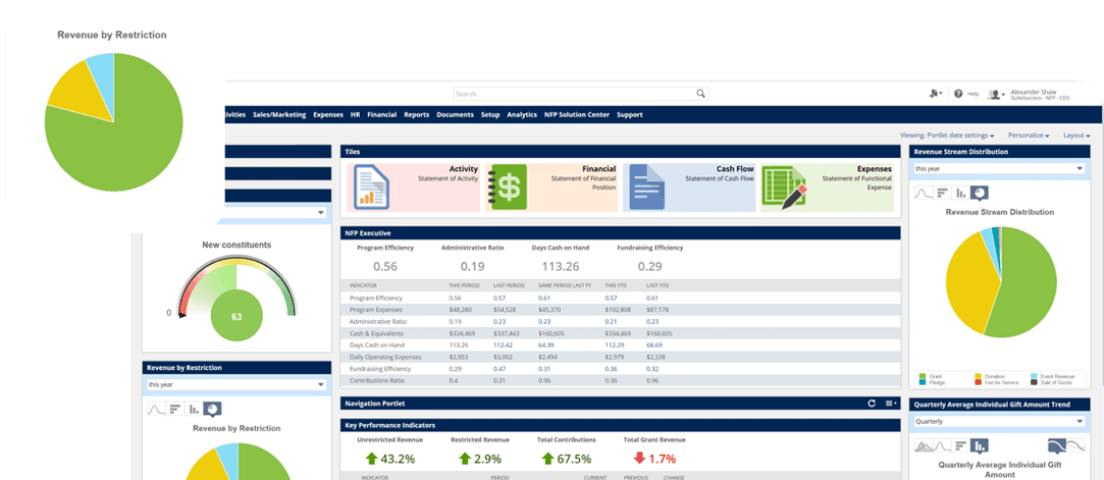Open the Navigation Portlet menu icon

pos(891,403)
